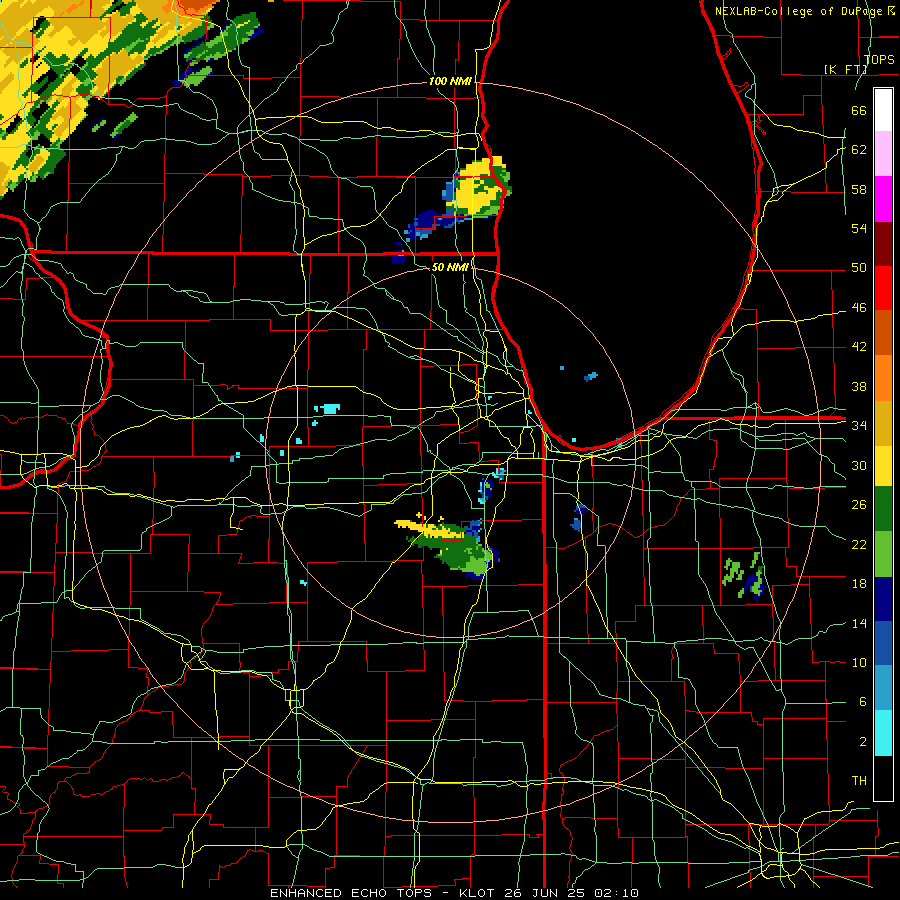Screen dimensions: 900x900
Task: Click the '26' legend value
Action: (x=859, y=505)
